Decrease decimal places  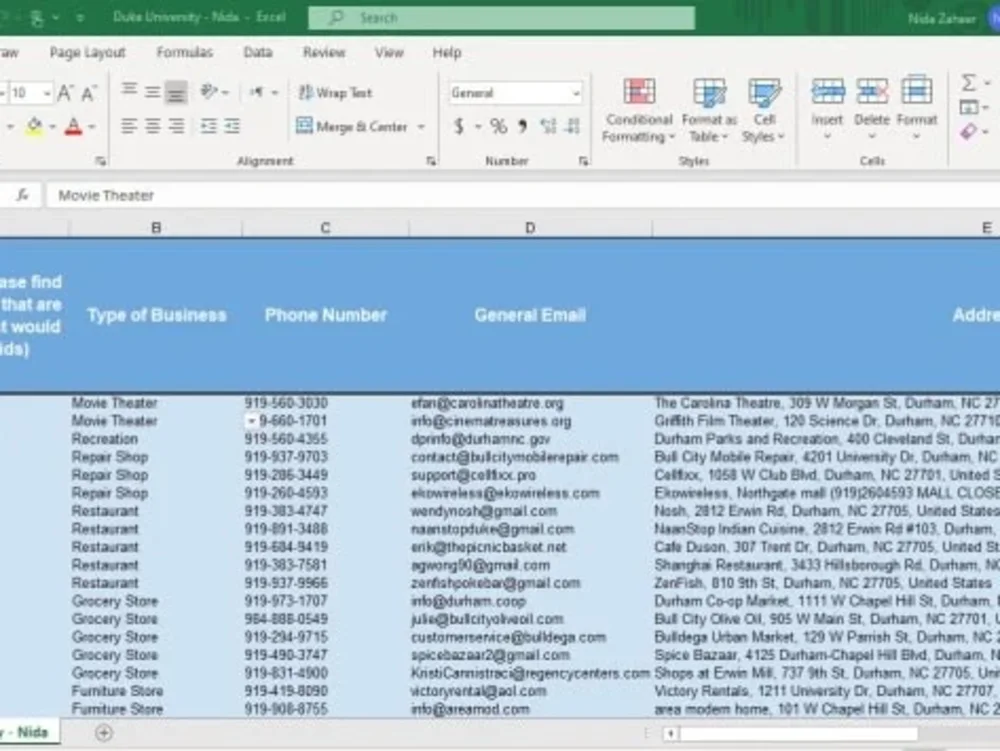coord(573,126)
